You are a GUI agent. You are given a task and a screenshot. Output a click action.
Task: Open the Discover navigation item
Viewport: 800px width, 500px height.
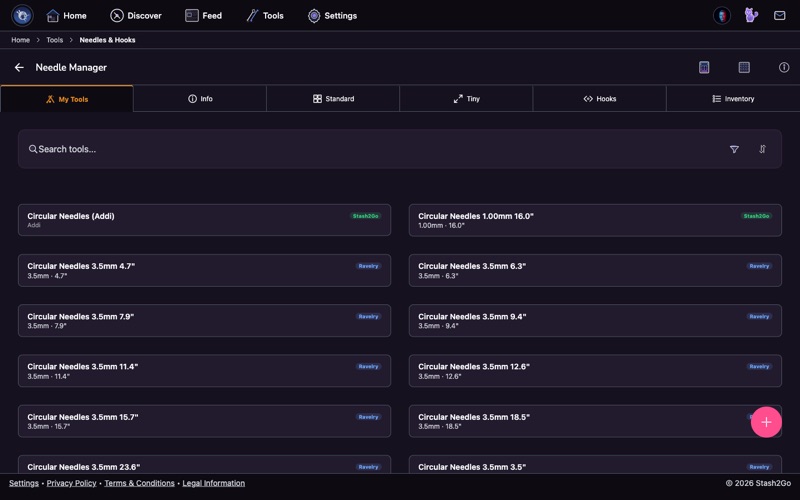coord(136,16)
